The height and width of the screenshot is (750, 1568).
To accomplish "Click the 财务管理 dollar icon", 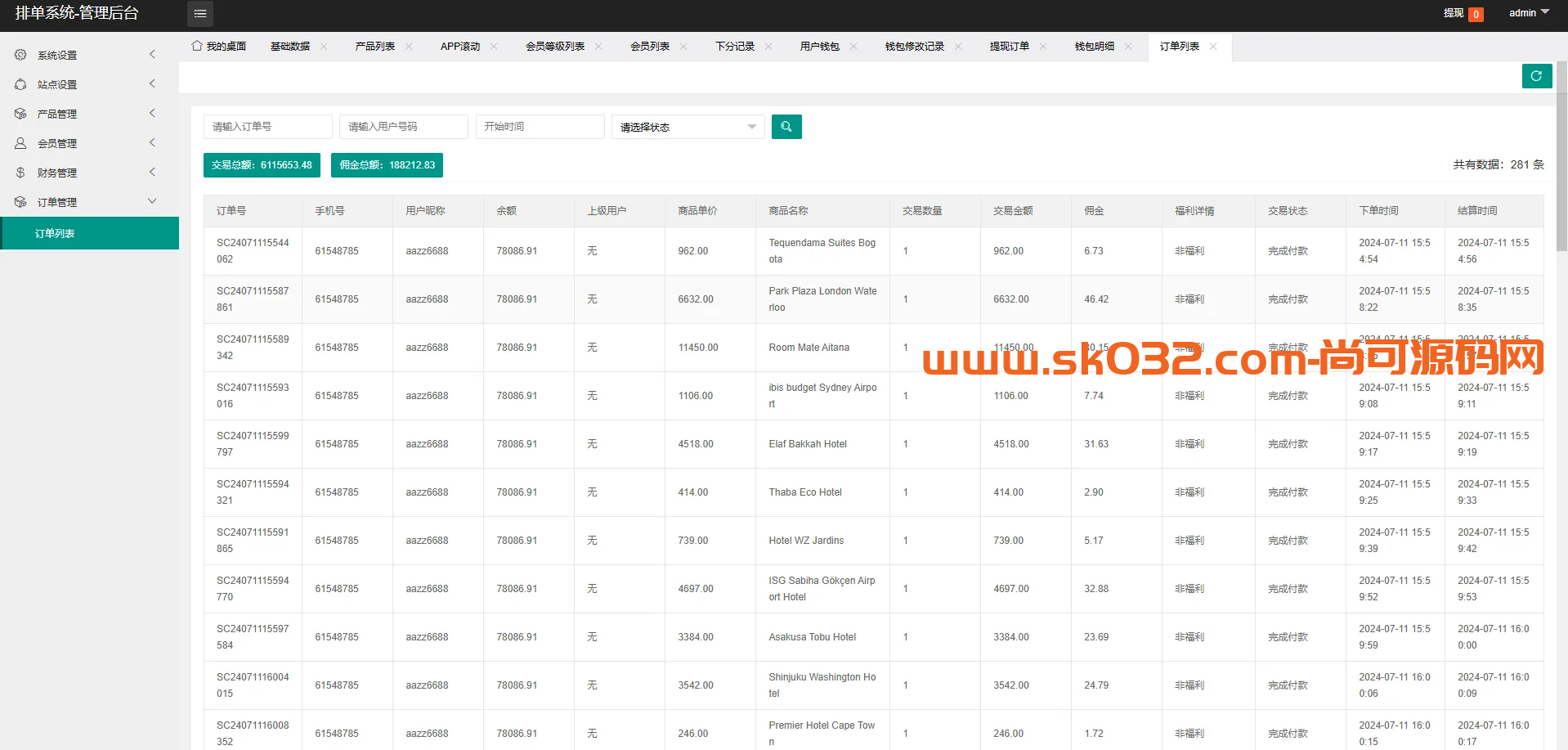I will click(x=20, y=173).
